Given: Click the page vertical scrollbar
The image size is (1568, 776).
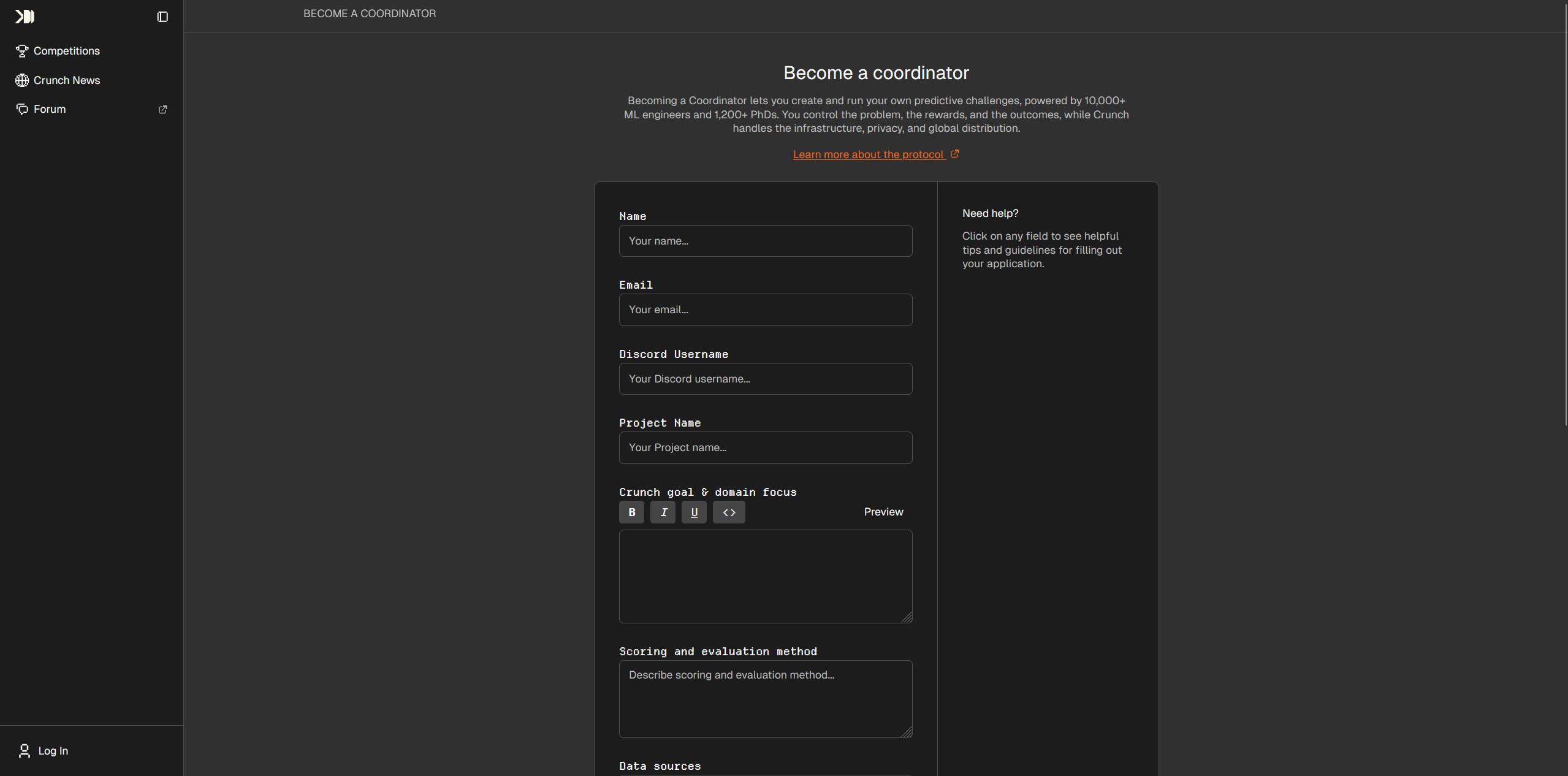Looking at the screenshot, I should tap(1566, 215).
